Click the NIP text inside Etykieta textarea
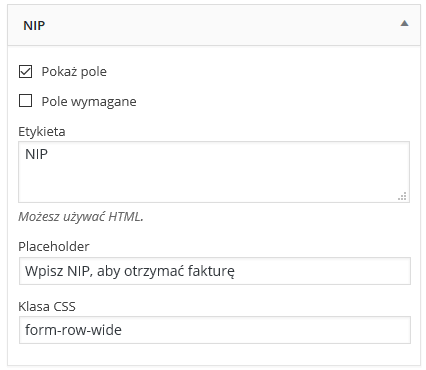The image size is (426, 370). 36,154
